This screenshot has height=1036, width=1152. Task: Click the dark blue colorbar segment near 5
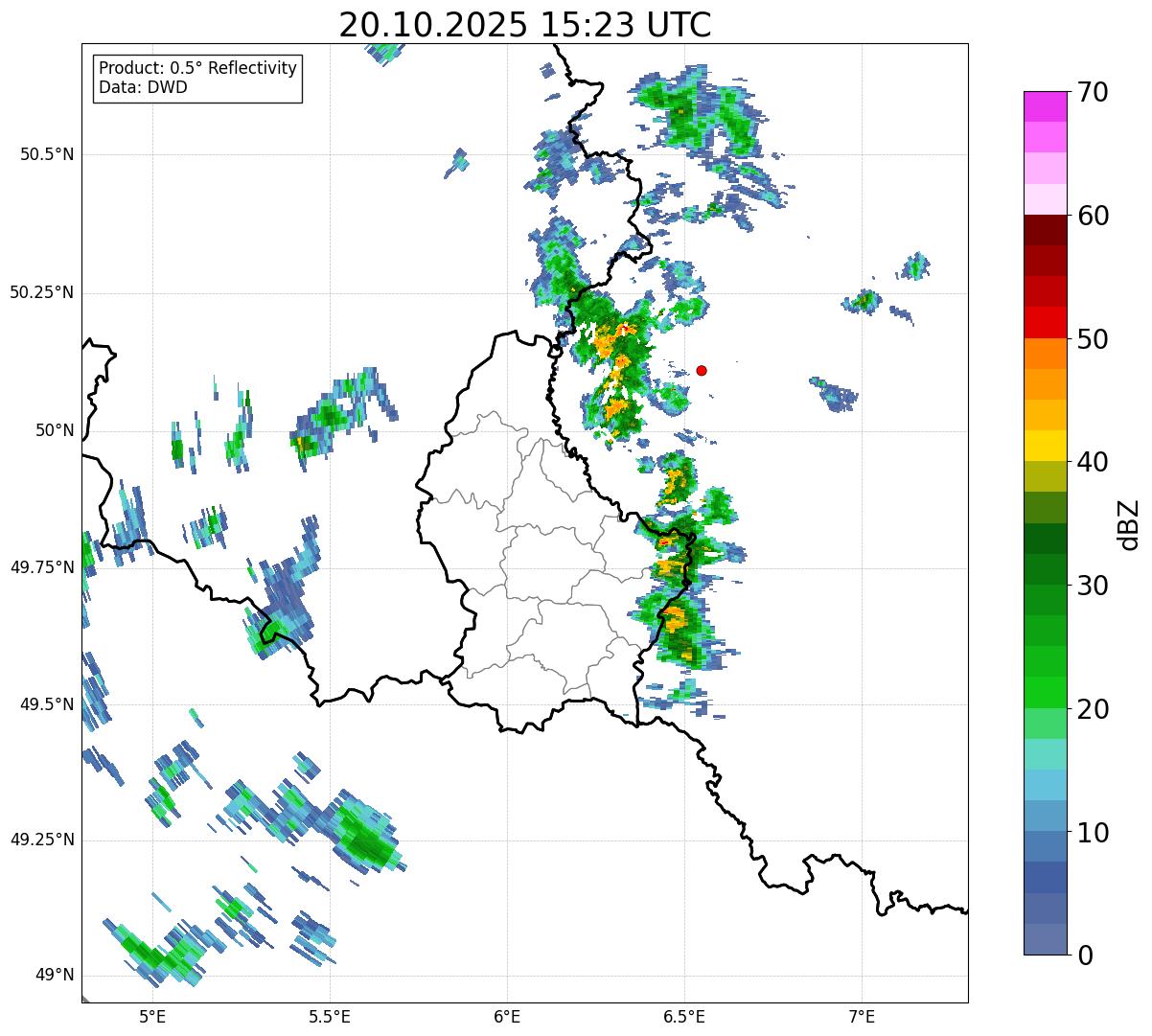pos(1046,878)
